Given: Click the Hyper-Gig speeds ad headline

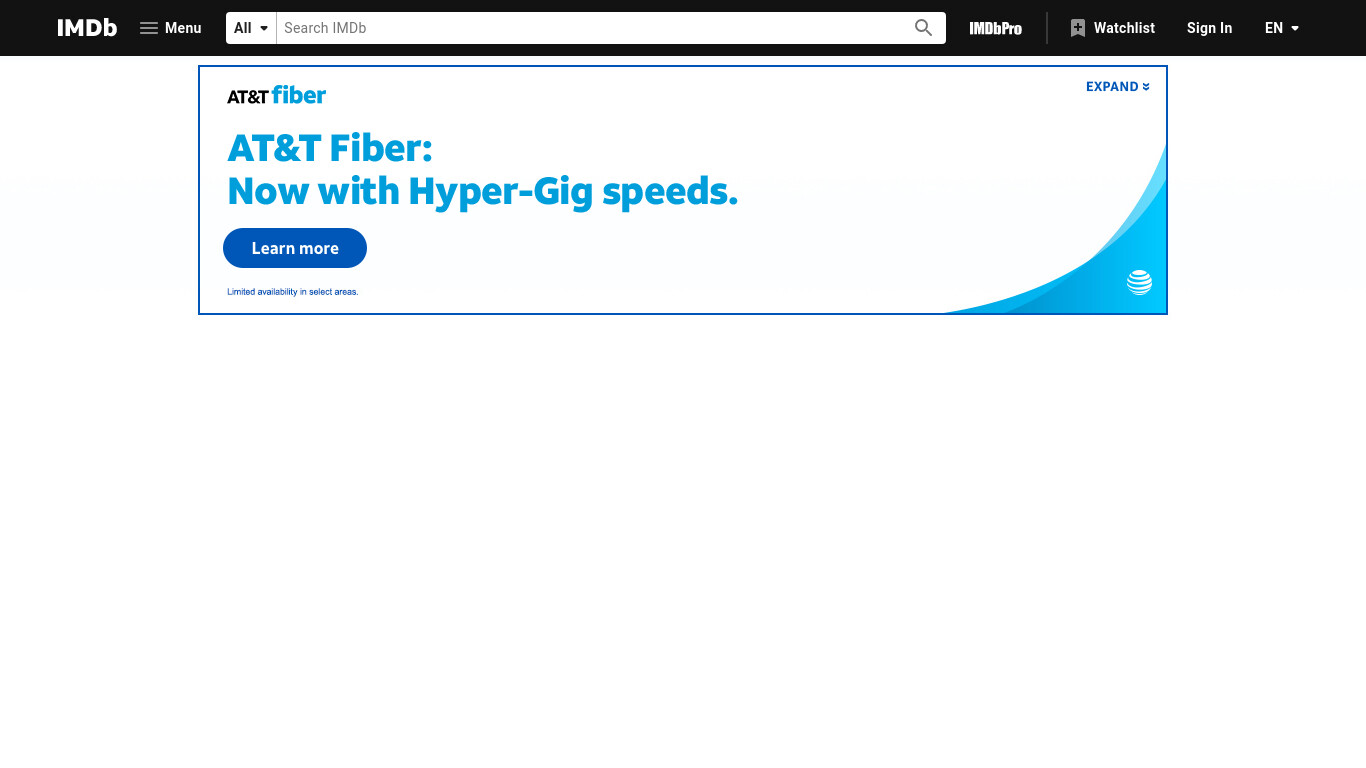Looking at the screenshot, I should (x=483, y=169).
